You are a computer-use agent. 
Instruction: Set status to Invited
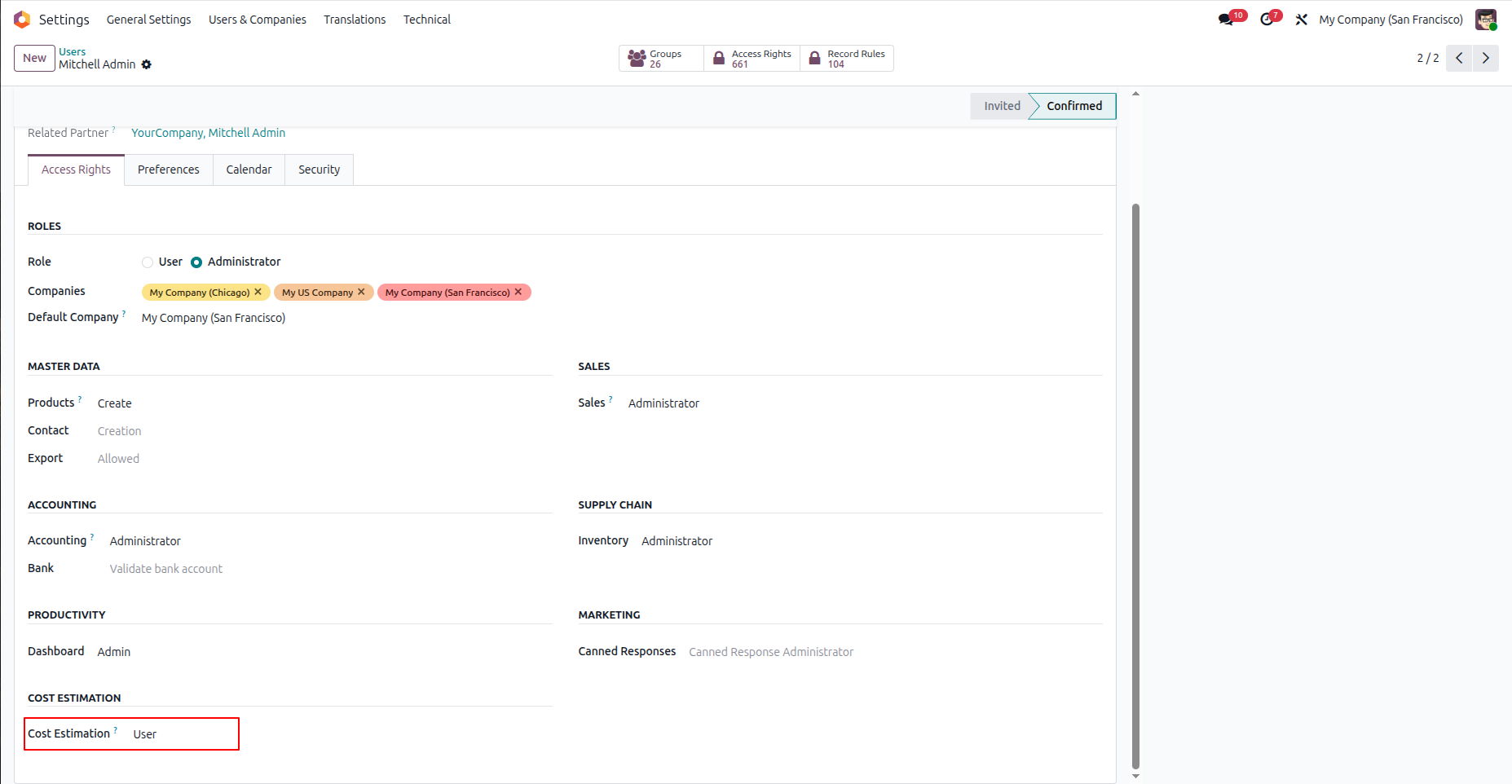(1002, 106)
